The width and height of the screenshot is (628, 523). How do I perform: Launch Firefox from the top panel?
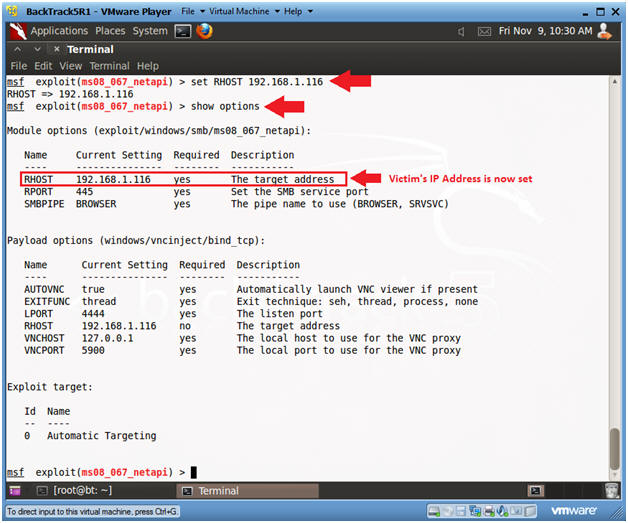coord(204,31)
